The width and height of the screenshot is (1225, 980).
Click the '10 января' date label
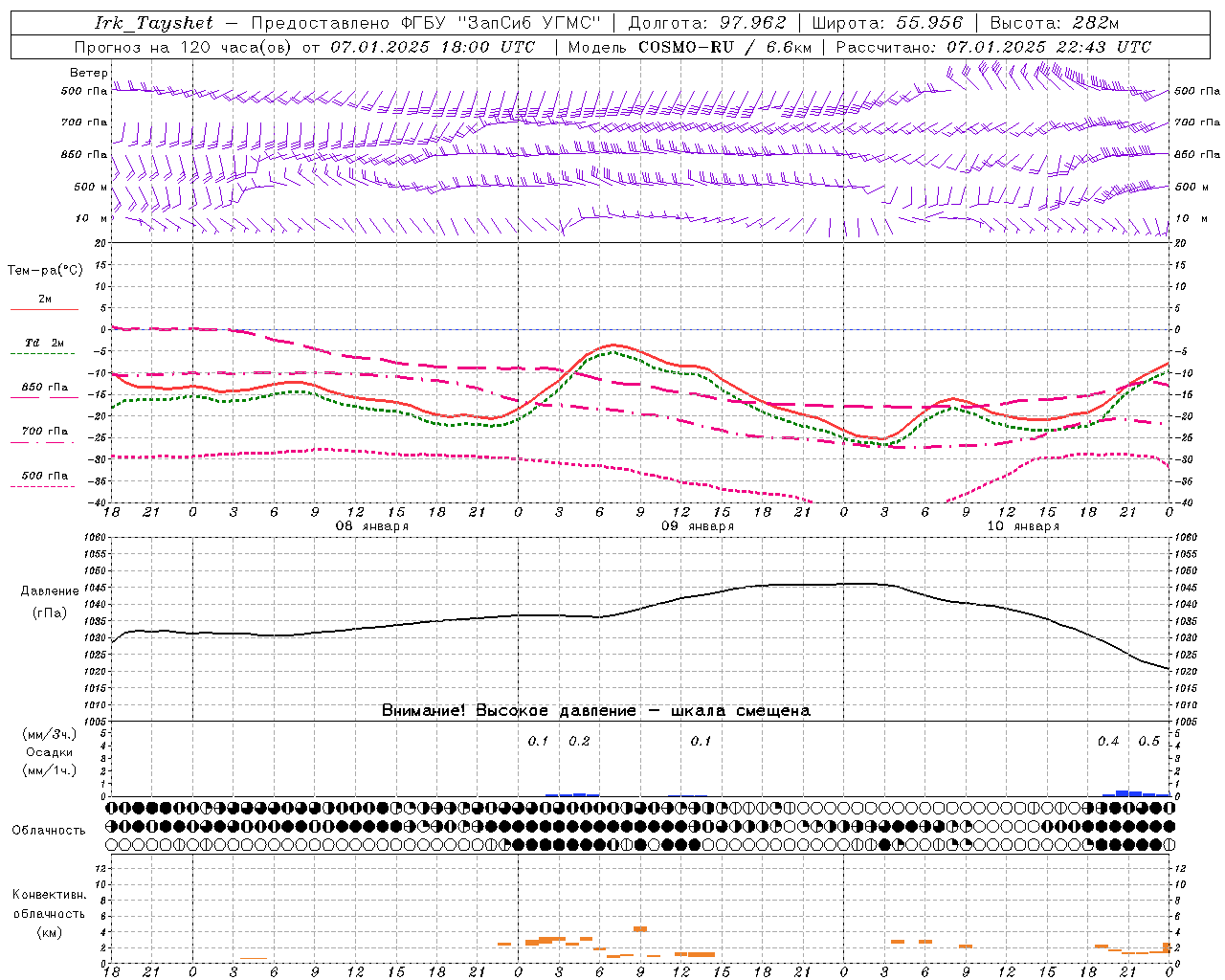click(x=1023, y=526)
